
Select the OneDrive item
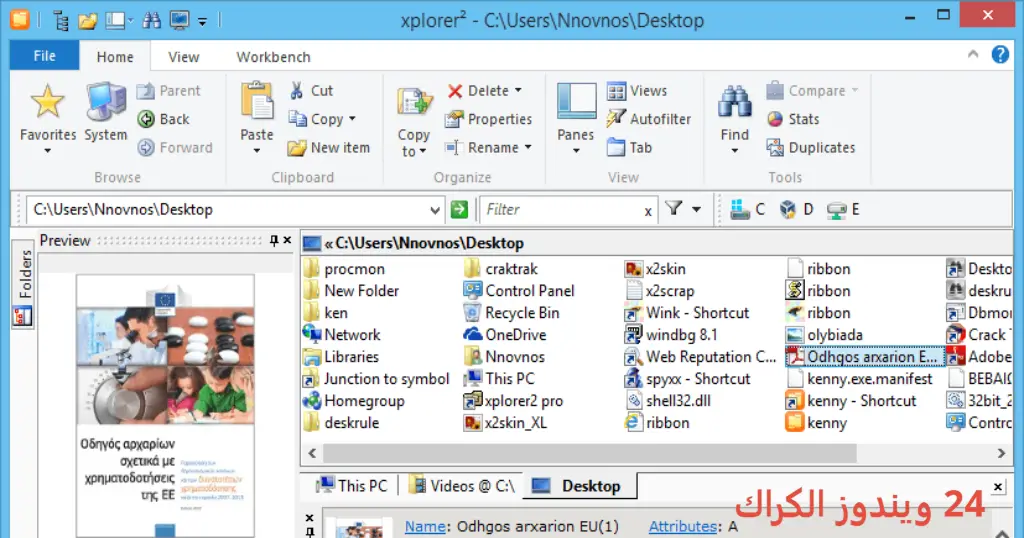(x=505, y=335)
